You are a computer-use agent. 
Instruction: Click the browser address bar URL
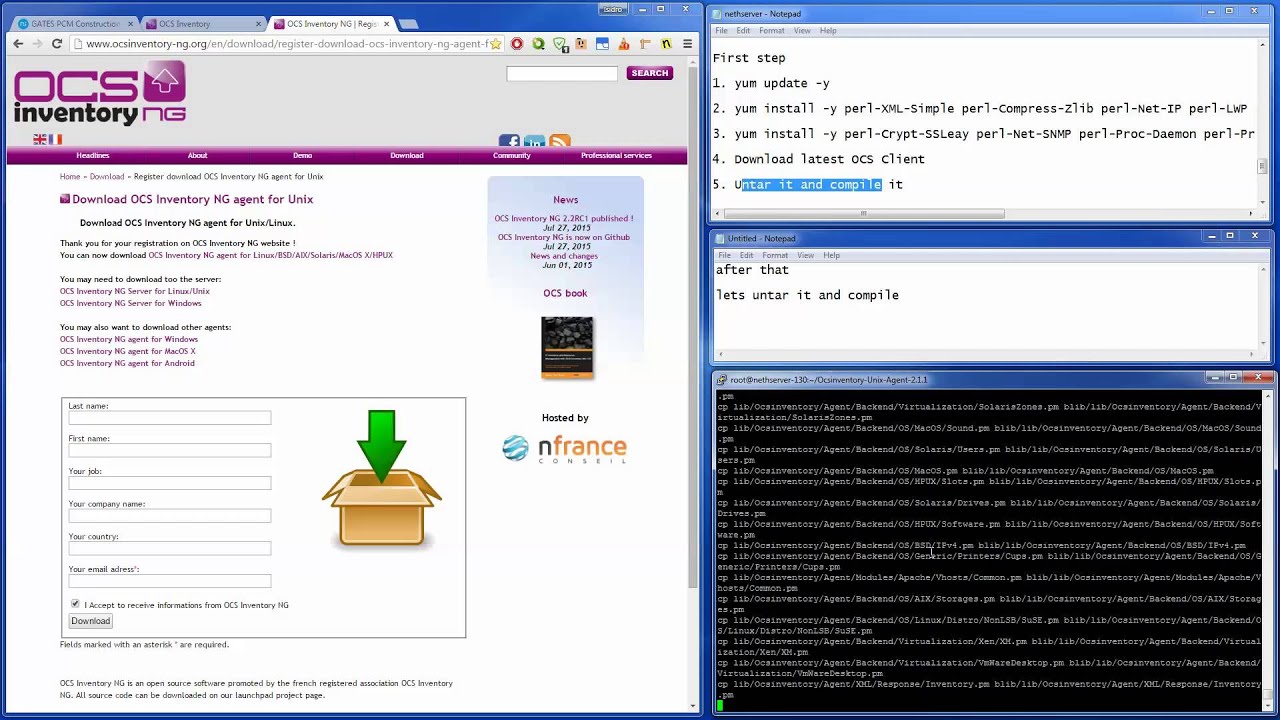coord(287,44)
